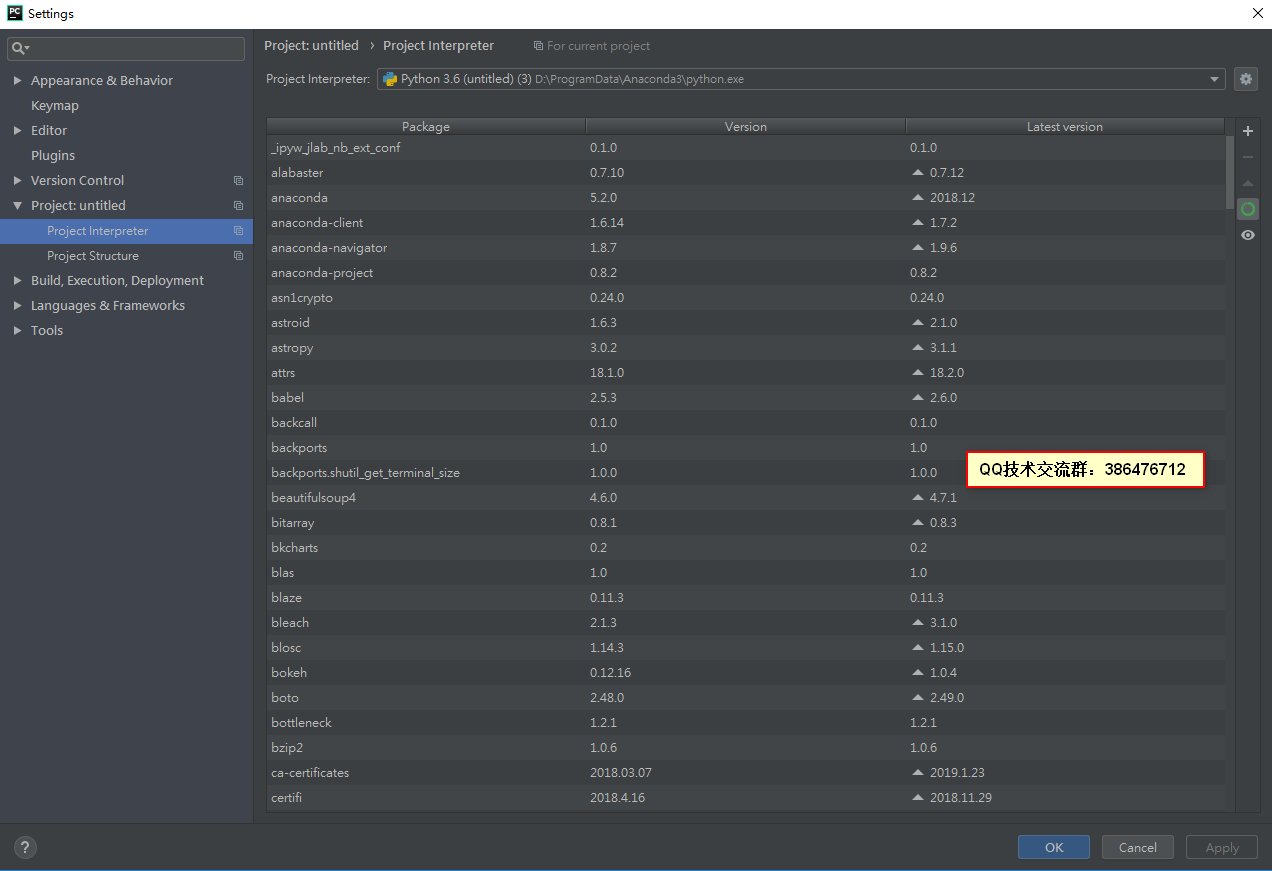Sort by the Latest version column header

[x=1065, y=127]
